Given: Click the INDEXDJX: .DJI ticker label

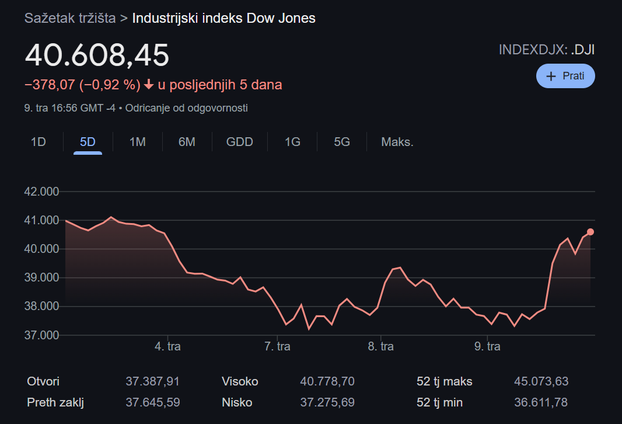Looking at the screenshot, I should [547, 50].
